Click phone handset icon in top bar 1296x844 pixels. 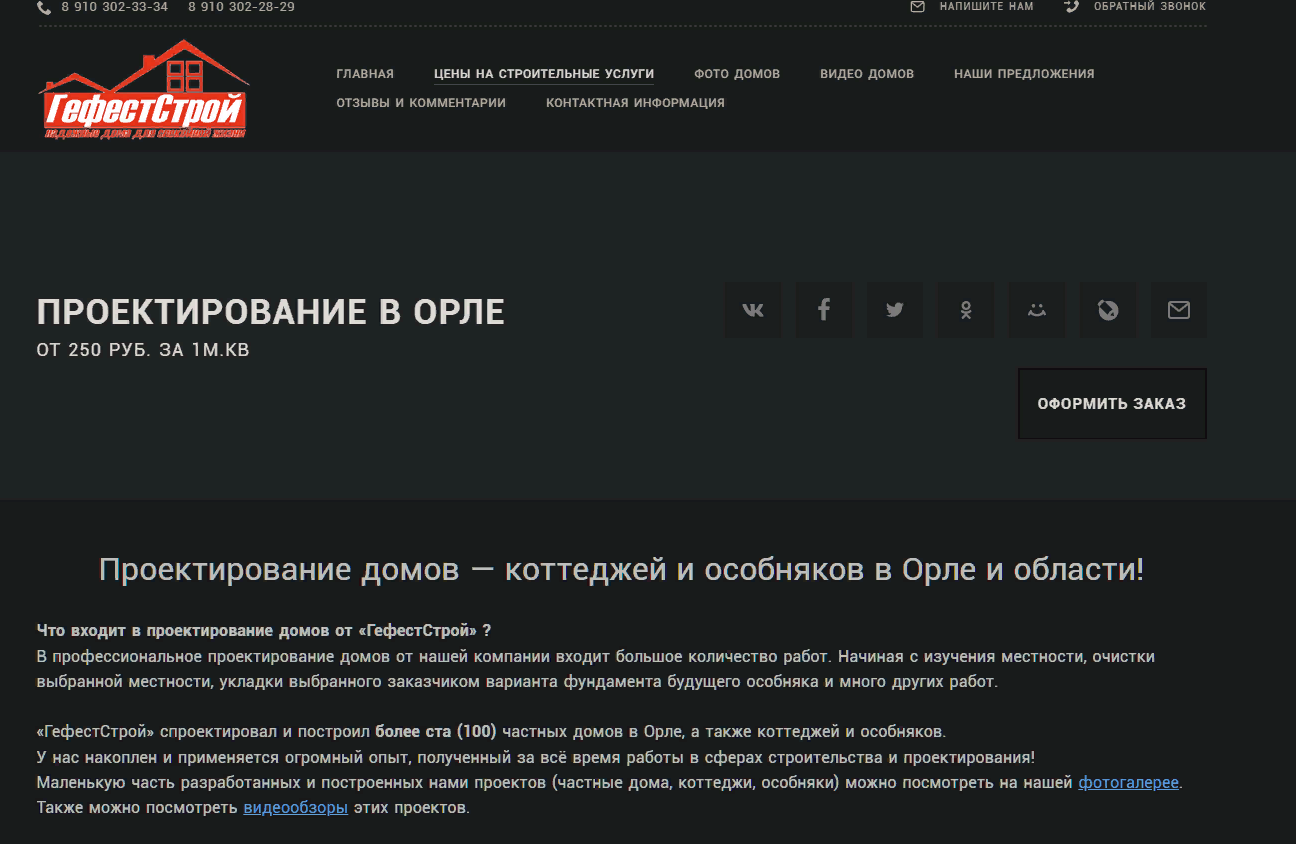coord(44,7)
